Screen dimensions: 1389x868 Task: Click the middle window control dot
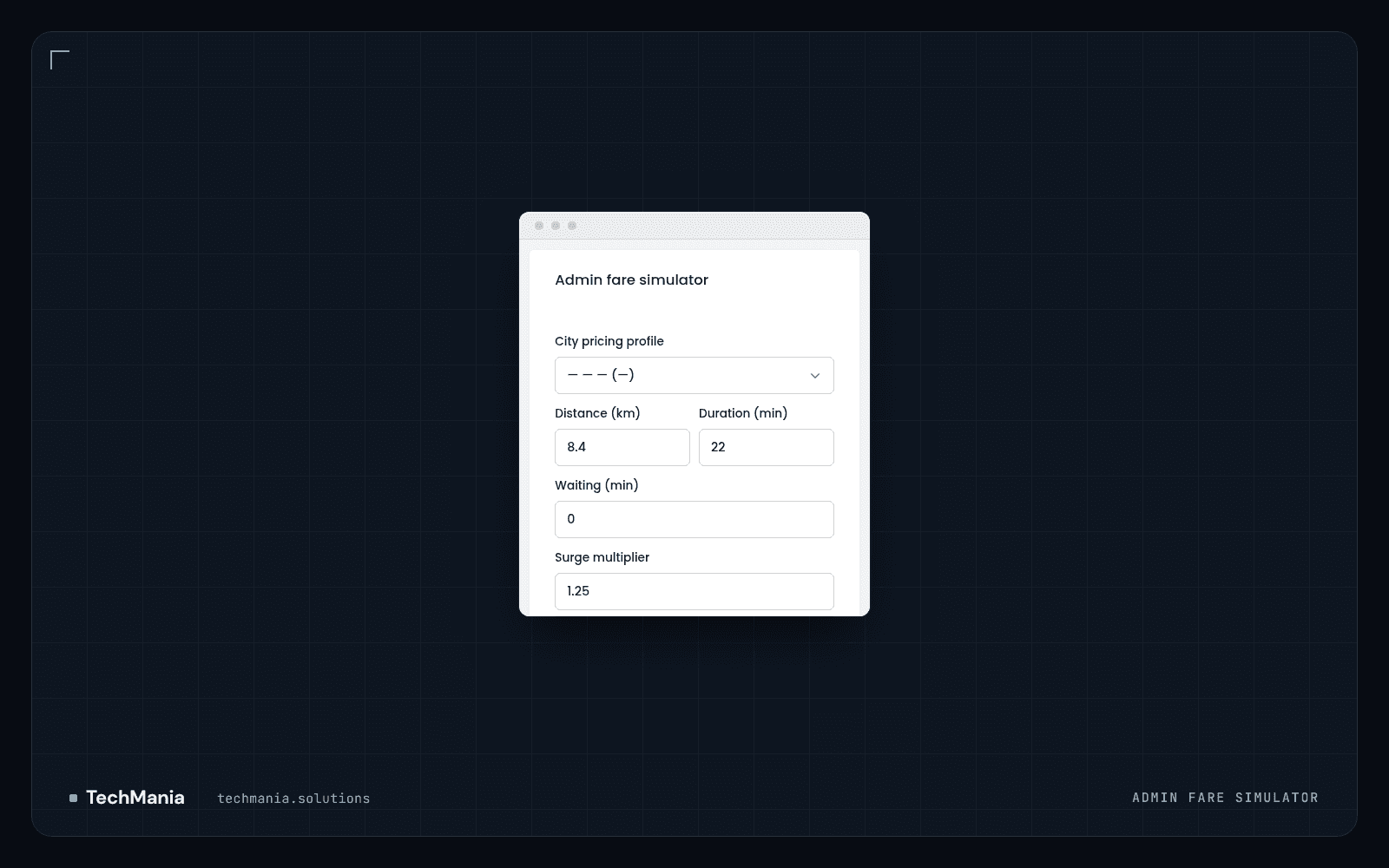tap(556, 226)
